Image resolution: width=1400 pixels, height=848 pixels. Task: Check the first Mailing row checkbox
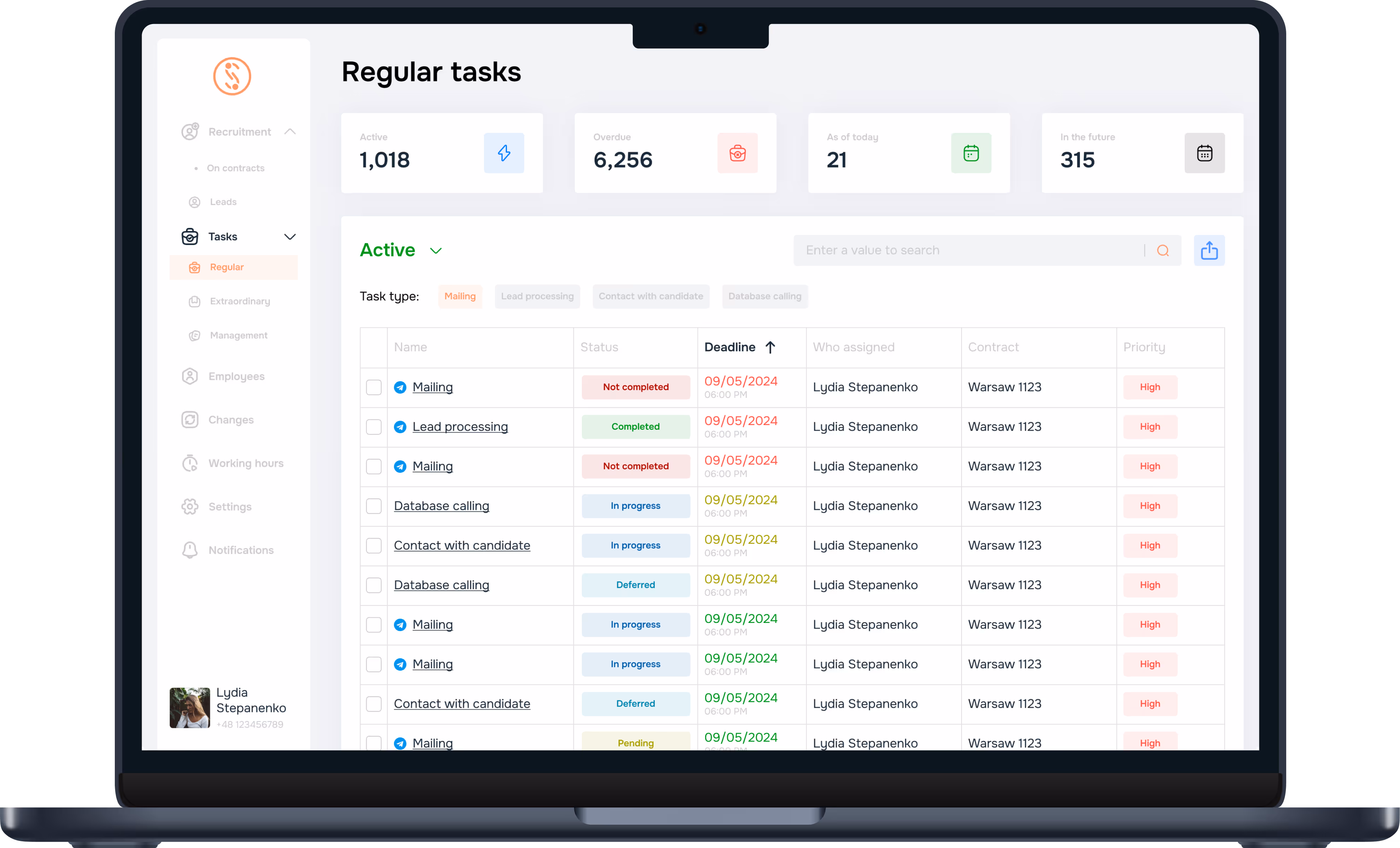(x=373, y=387)
